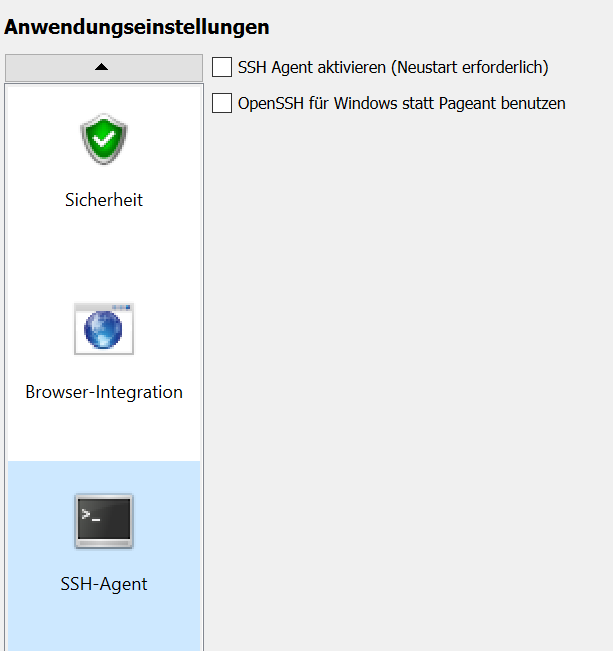Click the small black up-arrow triangle
The image size is (613, 651).
[x=101, y=67]
